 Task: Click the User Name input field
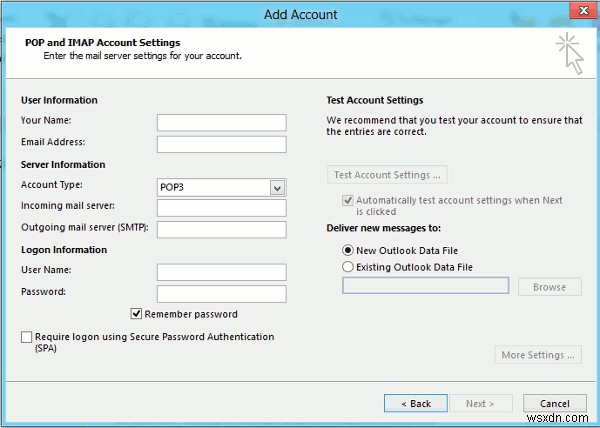[221, 272]
